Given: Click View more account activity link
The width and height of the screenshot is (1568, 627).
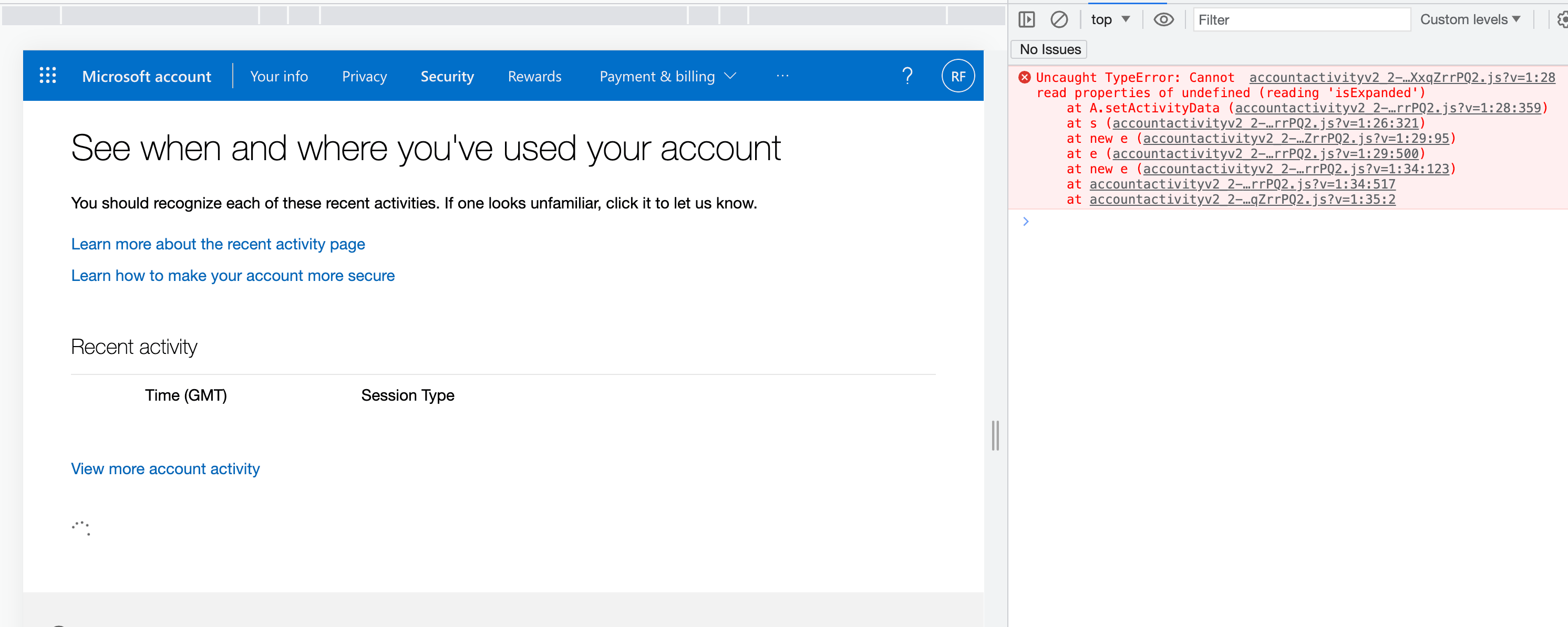Looking at the screenshot, I should (x=165, y=469).
